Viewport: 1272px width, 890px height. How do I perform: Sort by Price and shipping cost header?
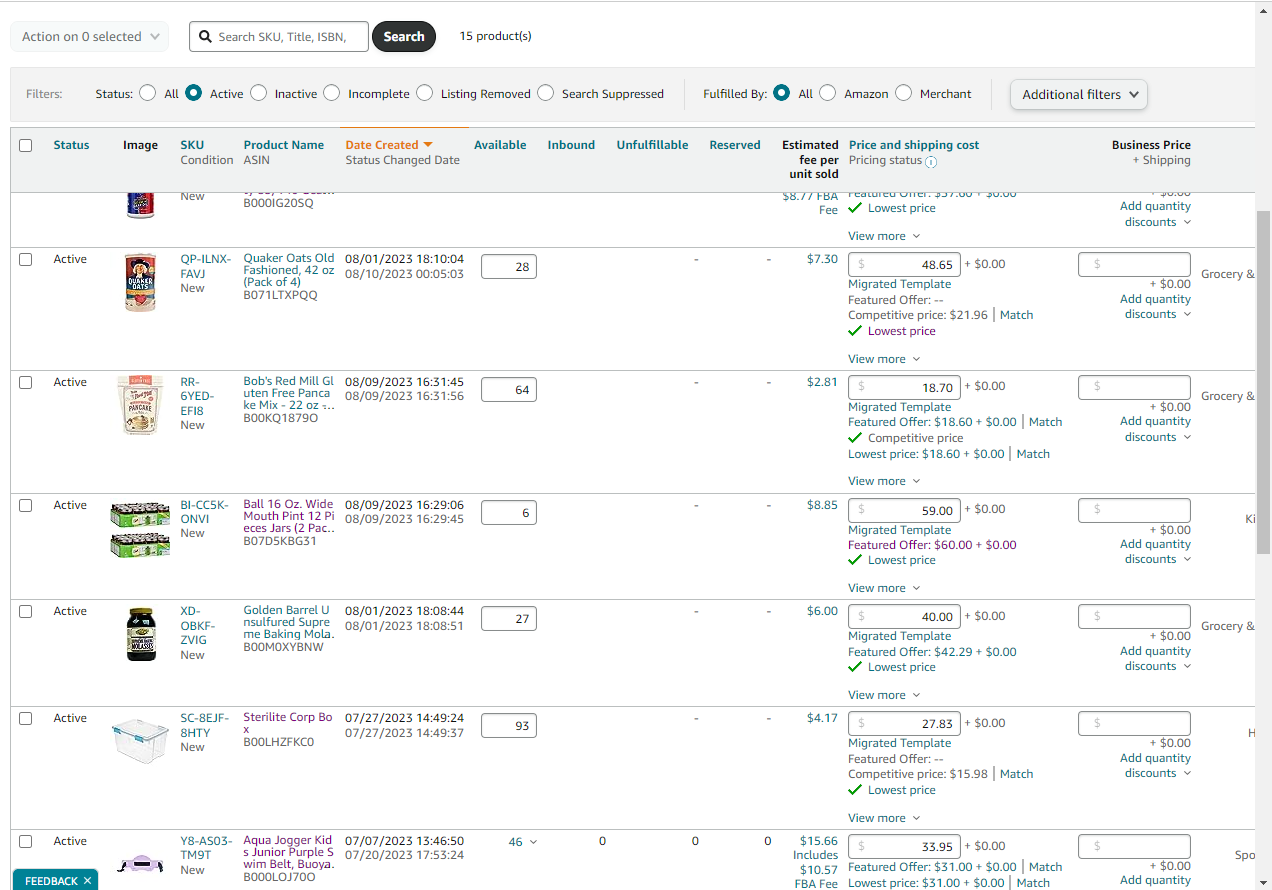point(914,145)
